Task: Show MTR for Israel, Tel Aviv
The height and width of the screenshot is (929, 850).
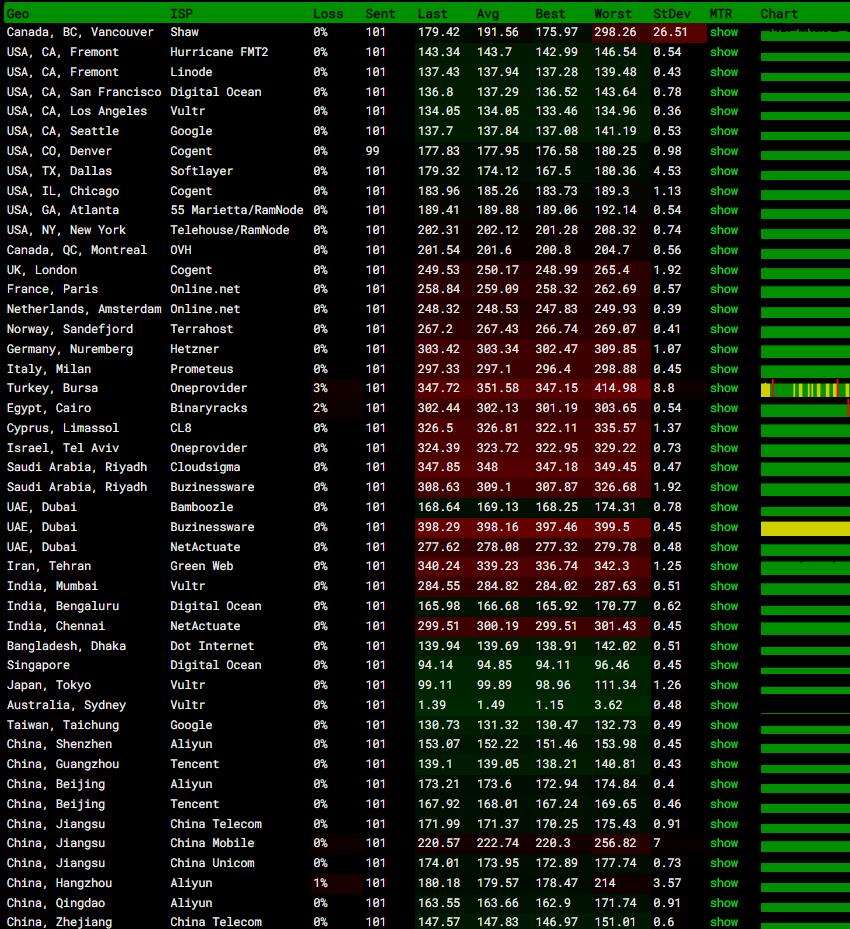Action: click(724, 448)
